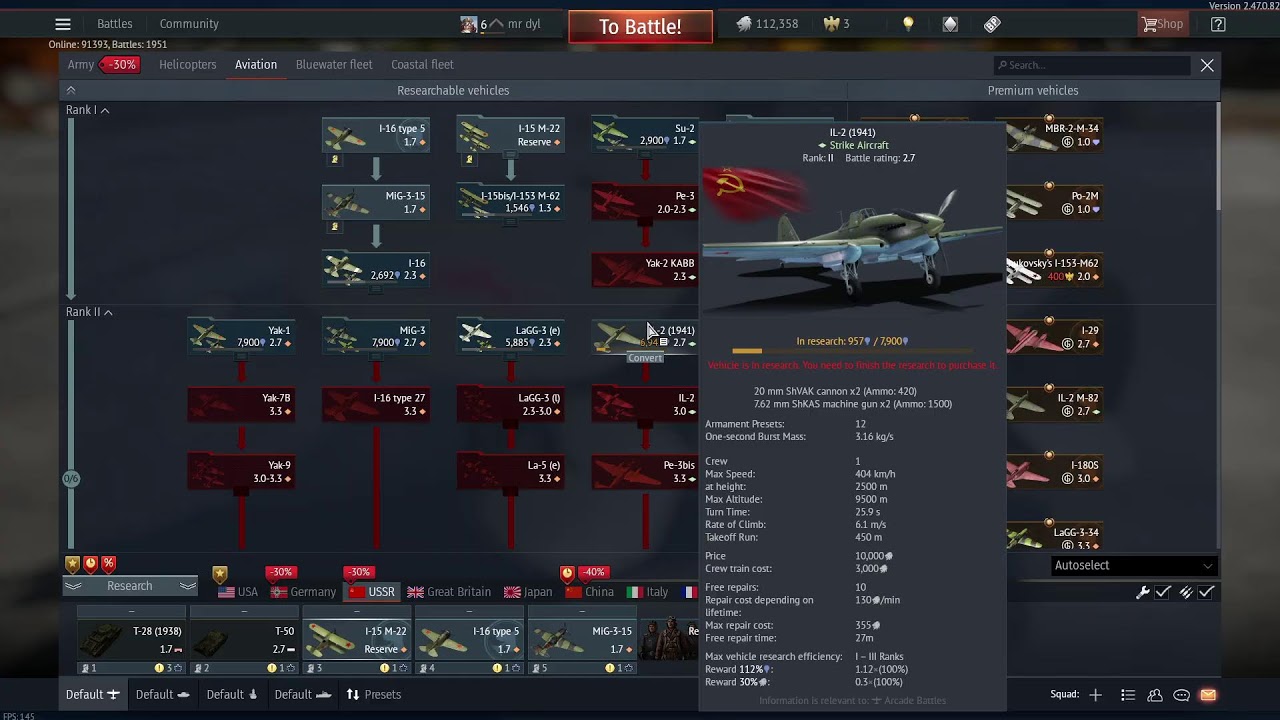Collapse the Rank II section

point(90,312)
